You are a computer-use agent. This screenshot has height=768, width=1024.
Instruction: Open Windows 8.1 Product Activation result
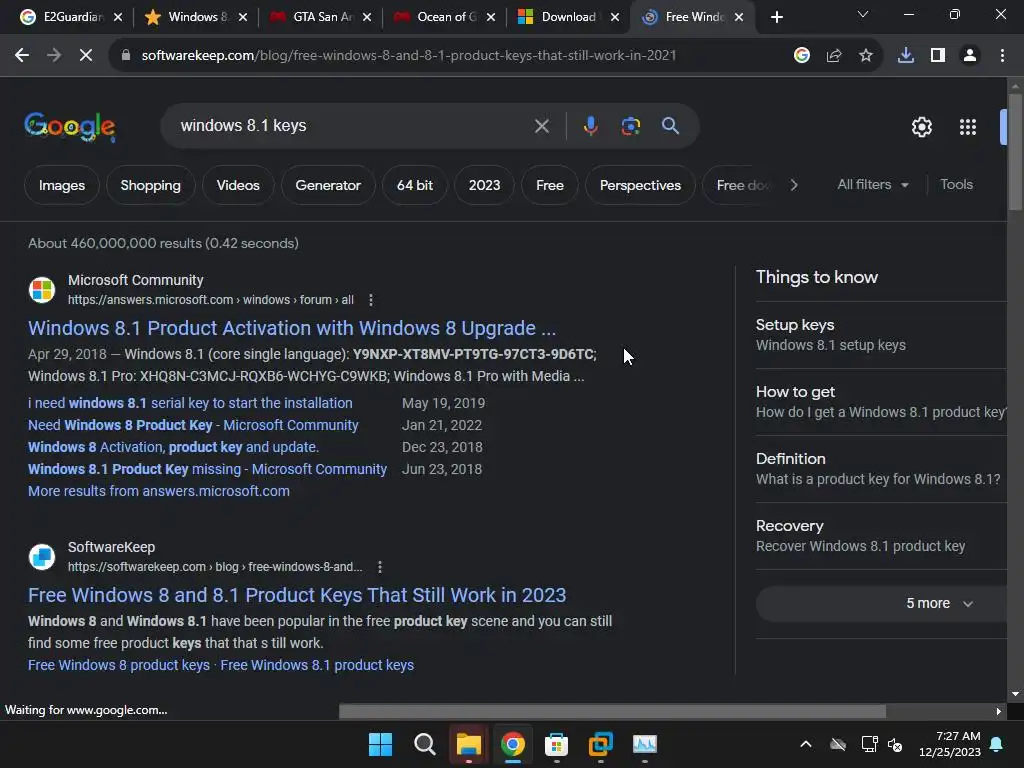[x=292, y=328]
